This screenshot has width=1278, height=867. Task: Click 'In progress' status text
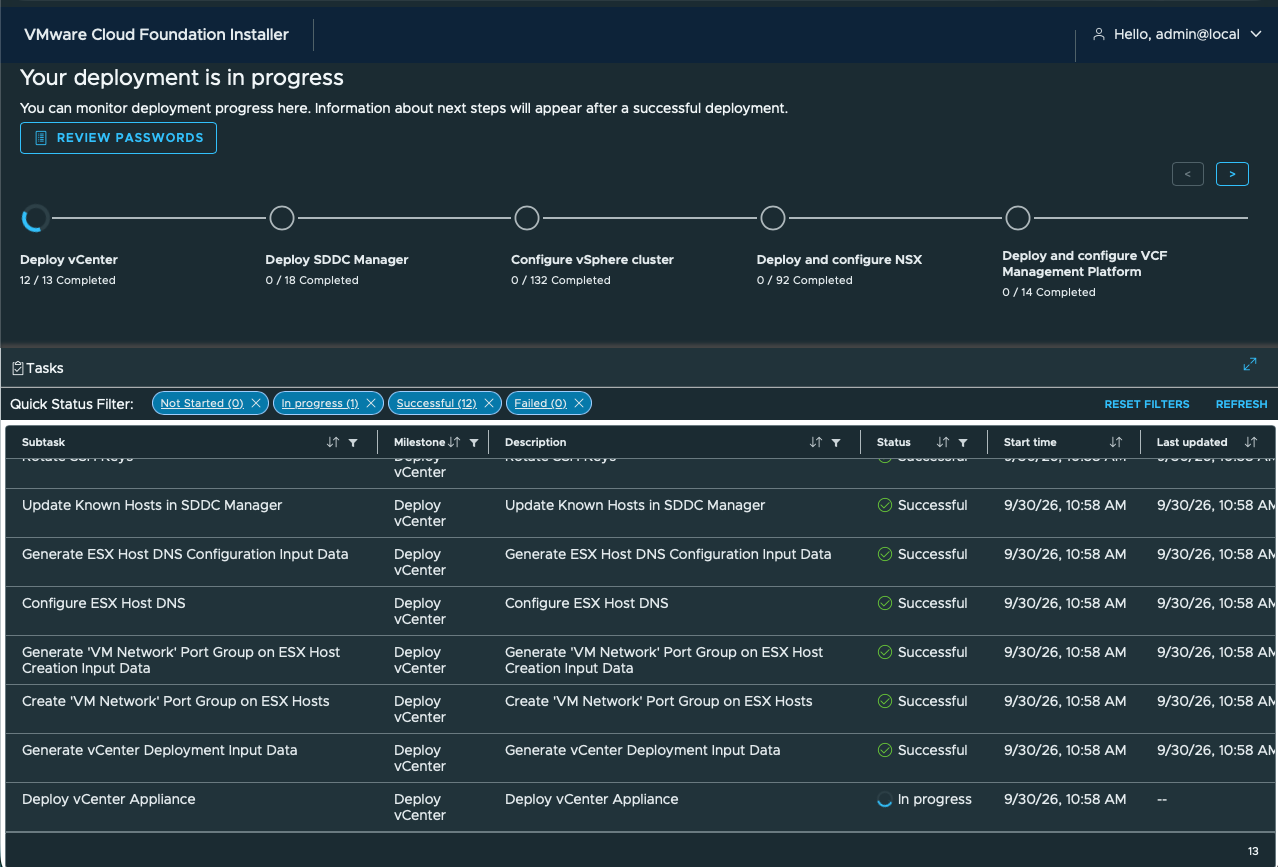pos(935,799)
